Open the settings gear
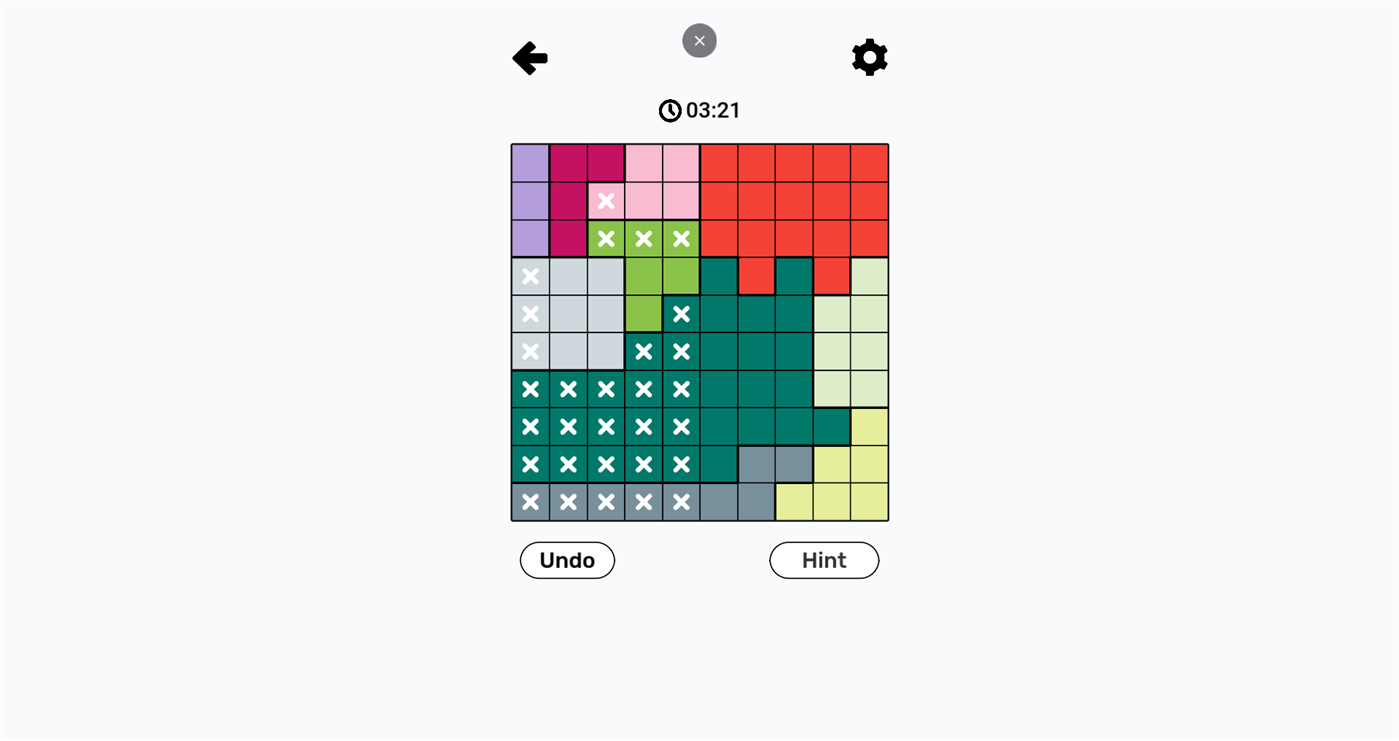Image resolution: width=1399 pixels, height=741 pixels. pyautogui.click(x=868, y=56)
